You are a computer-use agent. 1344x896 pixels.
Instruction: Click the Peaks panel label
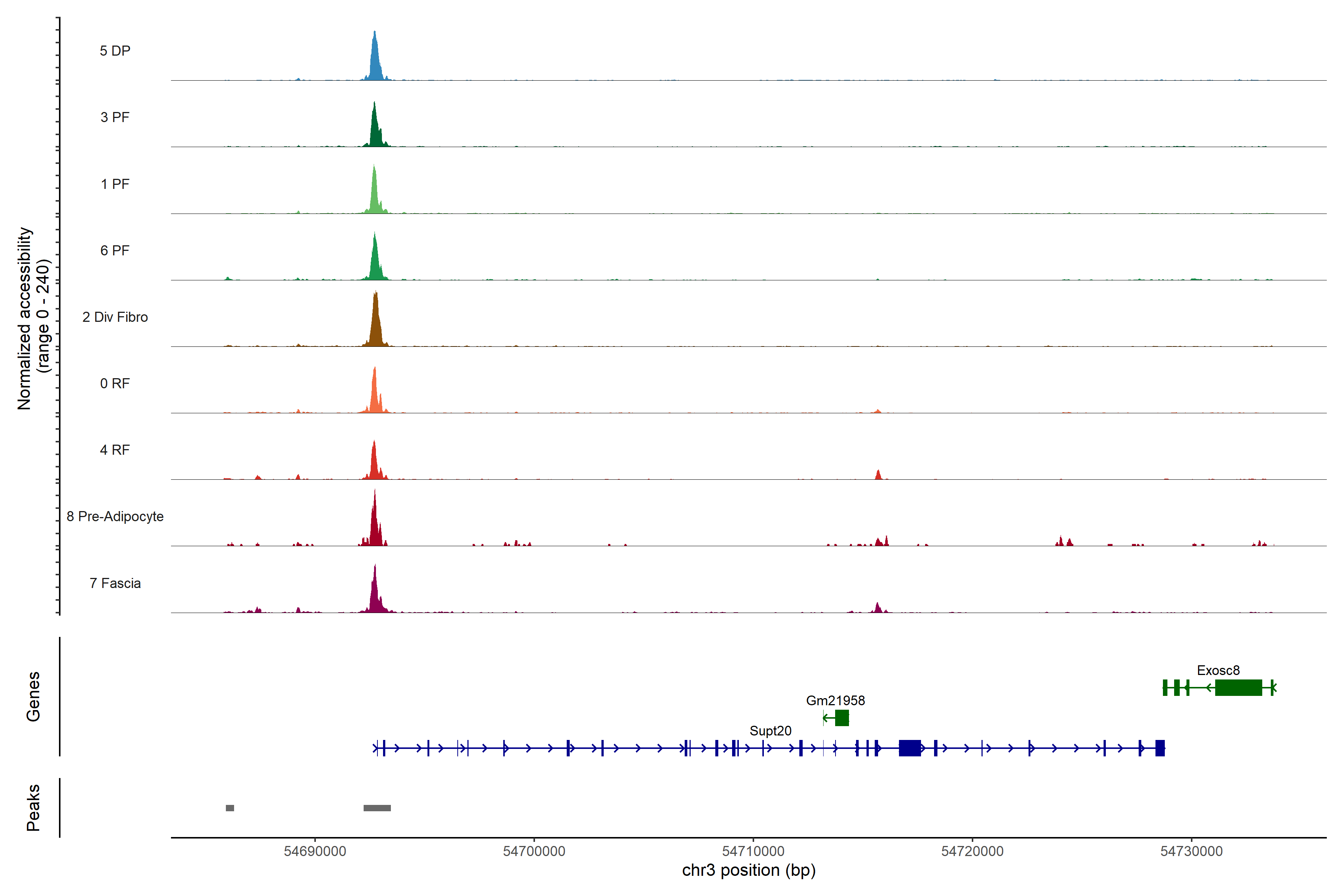33,808
